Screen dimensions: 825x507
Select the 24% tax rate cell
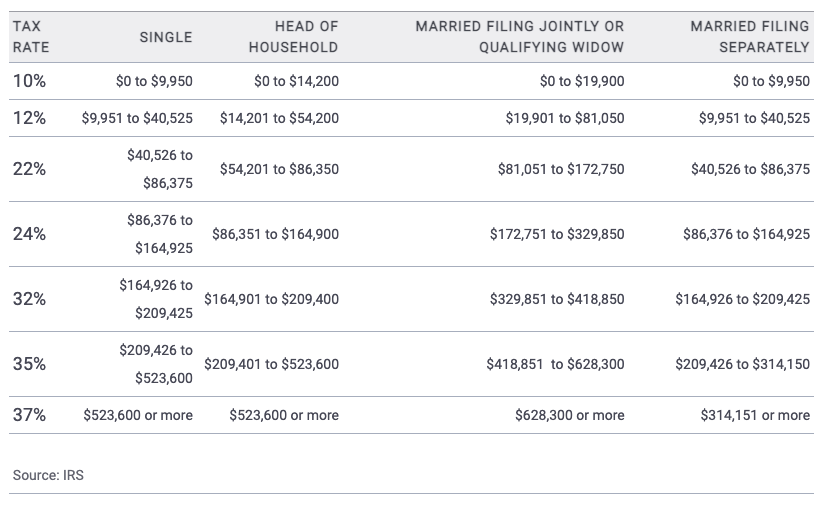[x=29, y=234]
